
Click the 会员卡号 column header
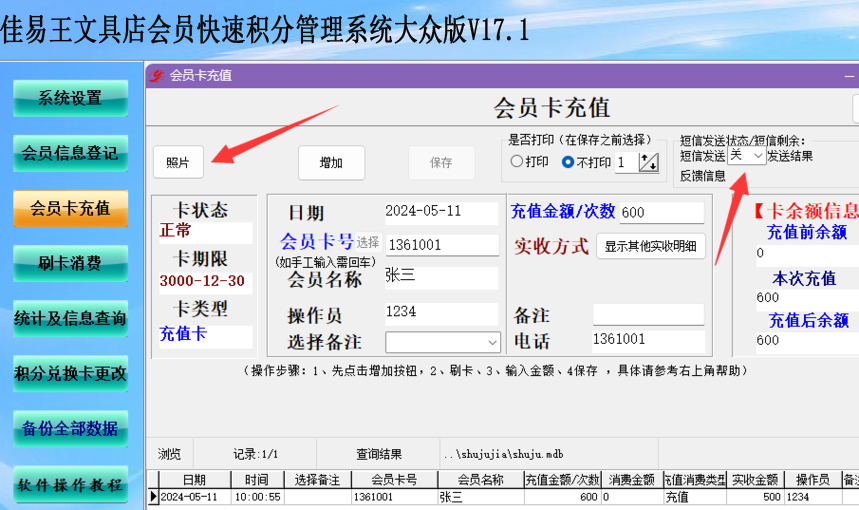pyautogui.click(x=394, y=480)
